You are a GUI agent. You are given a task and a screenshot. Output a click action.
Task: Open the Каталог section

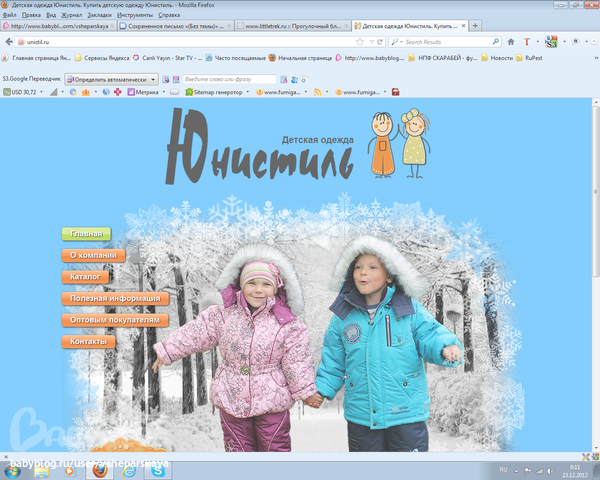click(87, 276)
